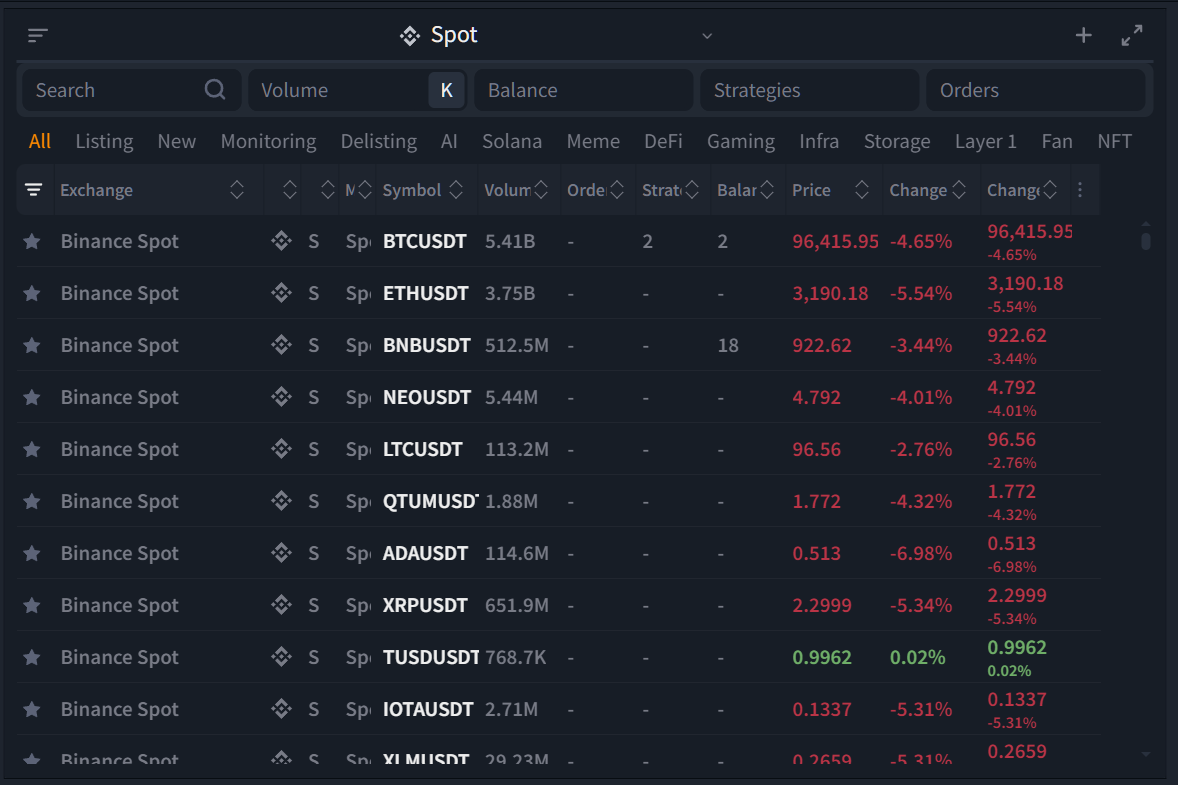
Task: Click the Binance logo icon in NEOUSDT row
Action: [x=282, y=396]
